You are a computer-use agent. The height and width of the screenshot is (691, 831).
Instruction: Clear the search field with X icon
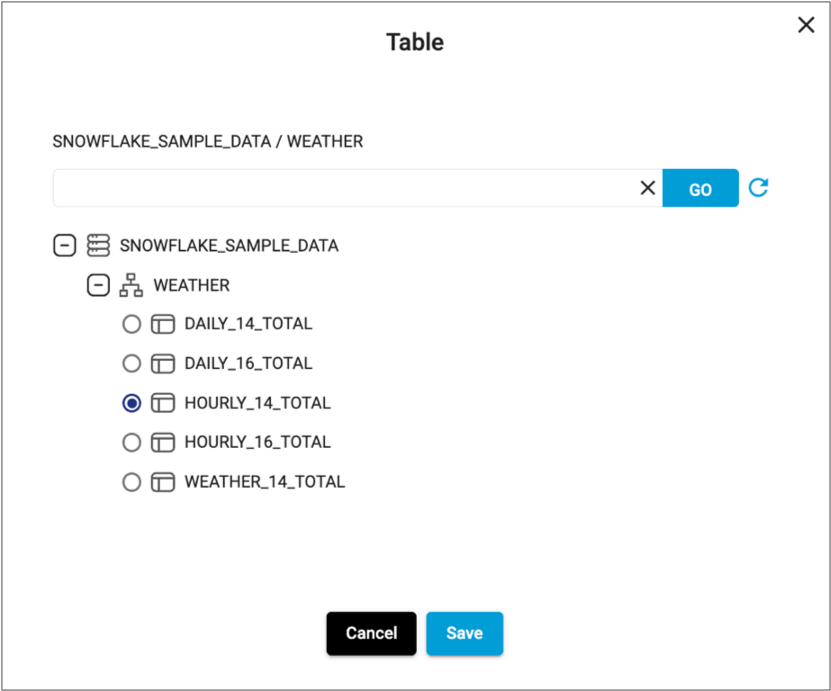click(647, 188)
